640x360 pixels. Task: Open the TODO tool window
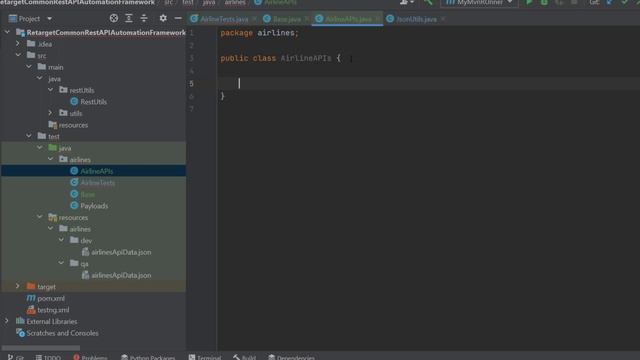click(48, 357)
